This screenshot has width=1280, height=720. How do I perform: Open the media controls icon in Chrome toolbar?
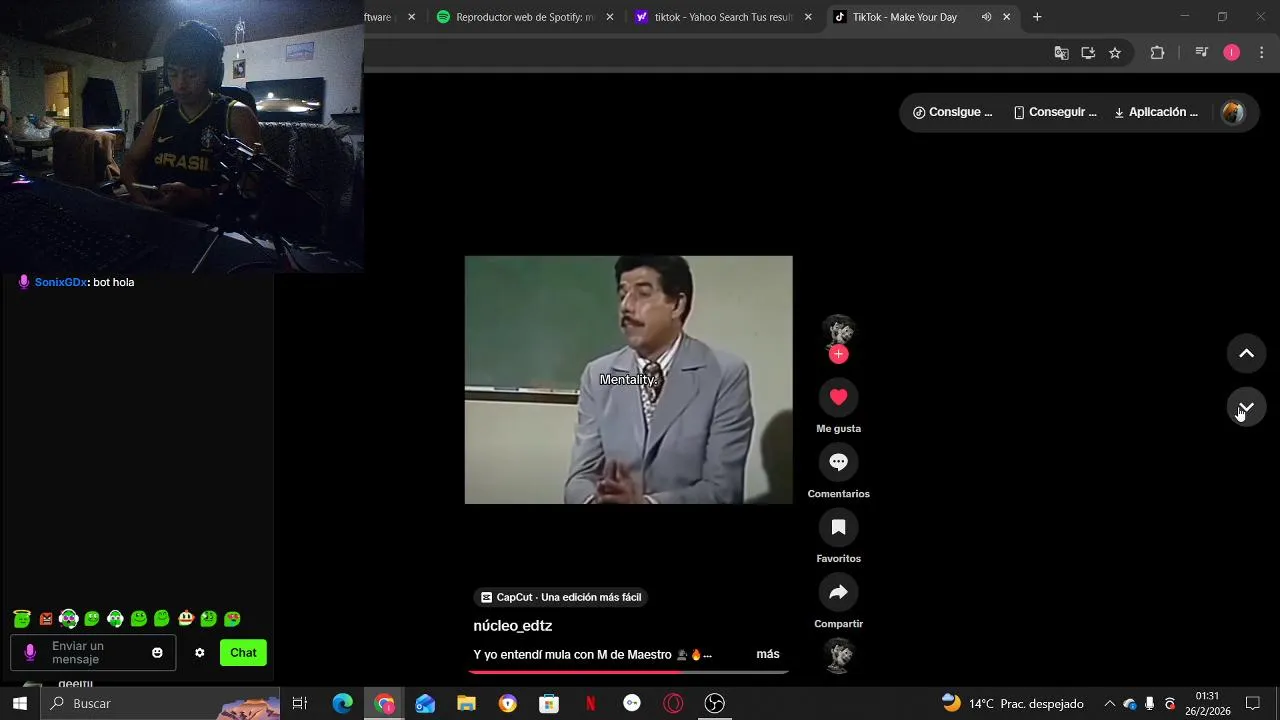(x=1202, y=53)
